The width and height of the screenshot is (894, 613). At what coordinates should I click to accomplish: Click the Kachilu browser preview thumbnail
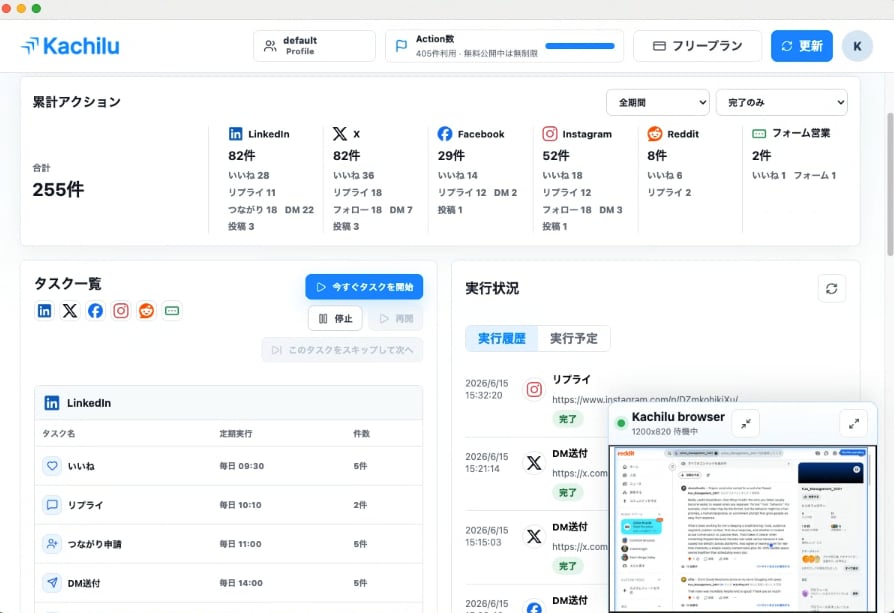[x=742, y=529]
